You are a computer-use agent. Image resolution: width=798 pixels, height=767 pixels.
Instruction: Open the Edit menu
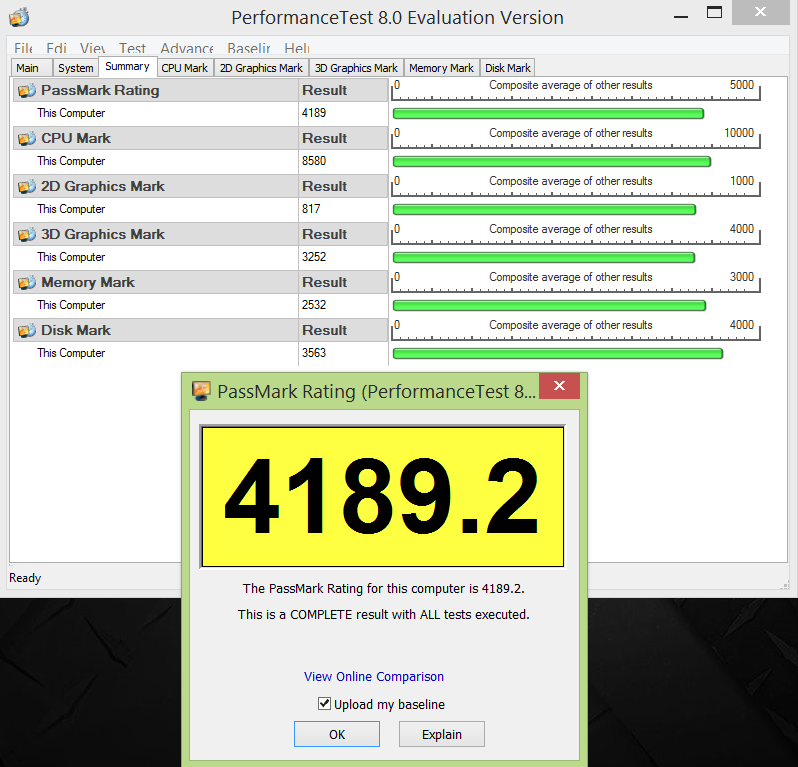point(56,48)
